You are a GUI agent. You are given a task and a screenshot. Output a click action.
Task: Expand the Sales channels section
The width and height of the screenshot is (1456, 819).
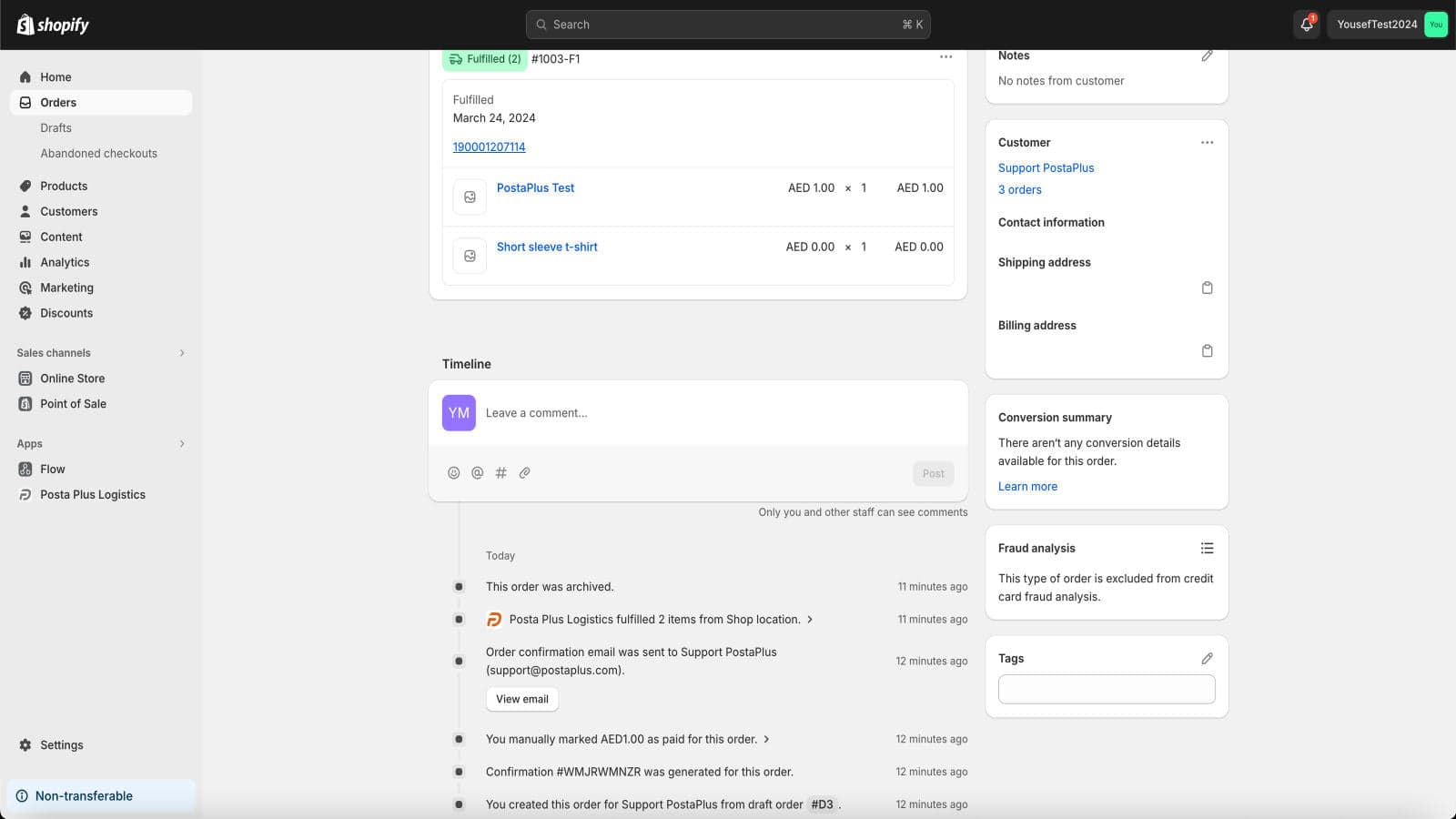(x=182, y=353)
